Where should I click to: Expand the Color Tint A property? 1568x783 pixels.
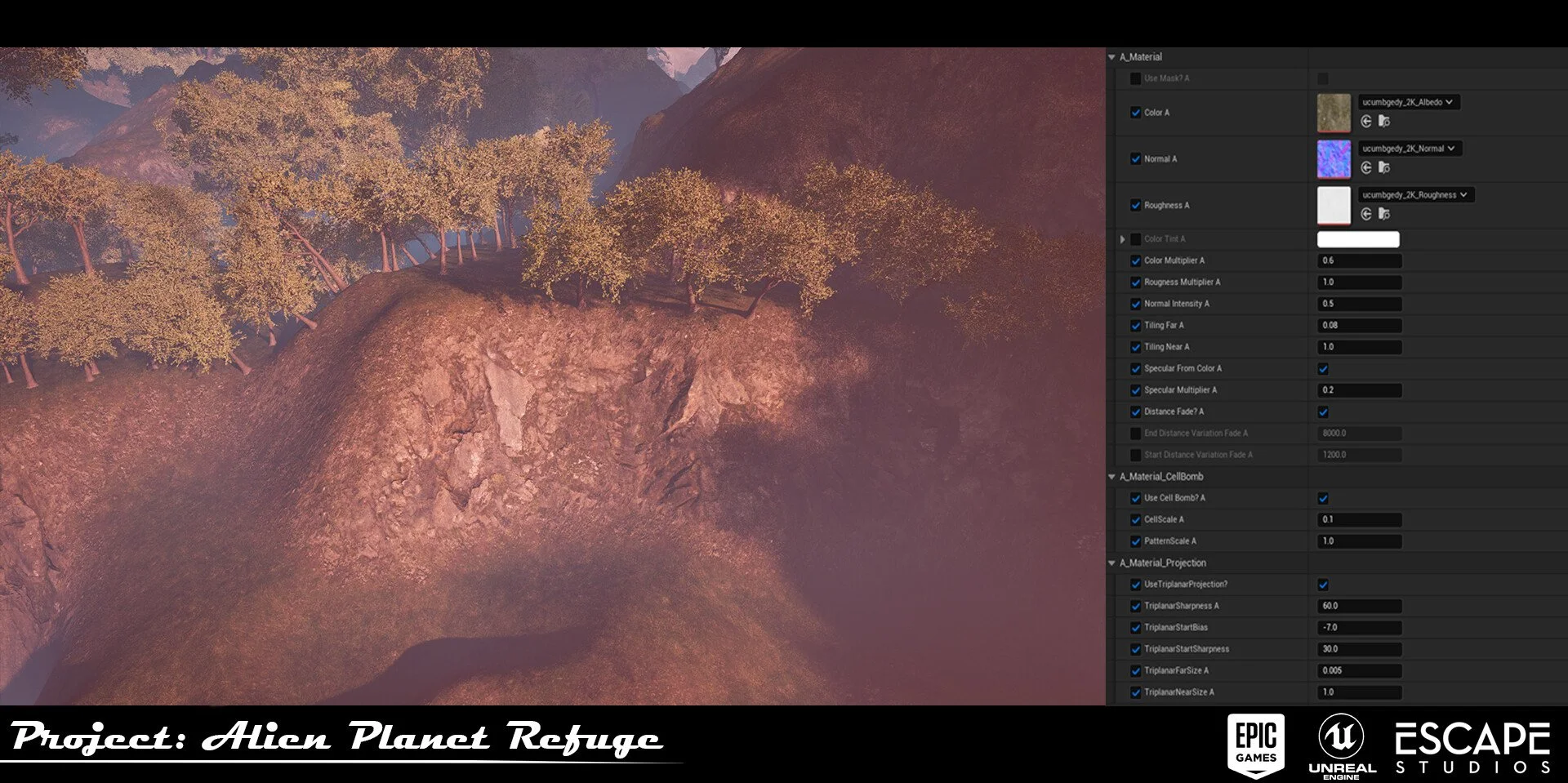1122,239
